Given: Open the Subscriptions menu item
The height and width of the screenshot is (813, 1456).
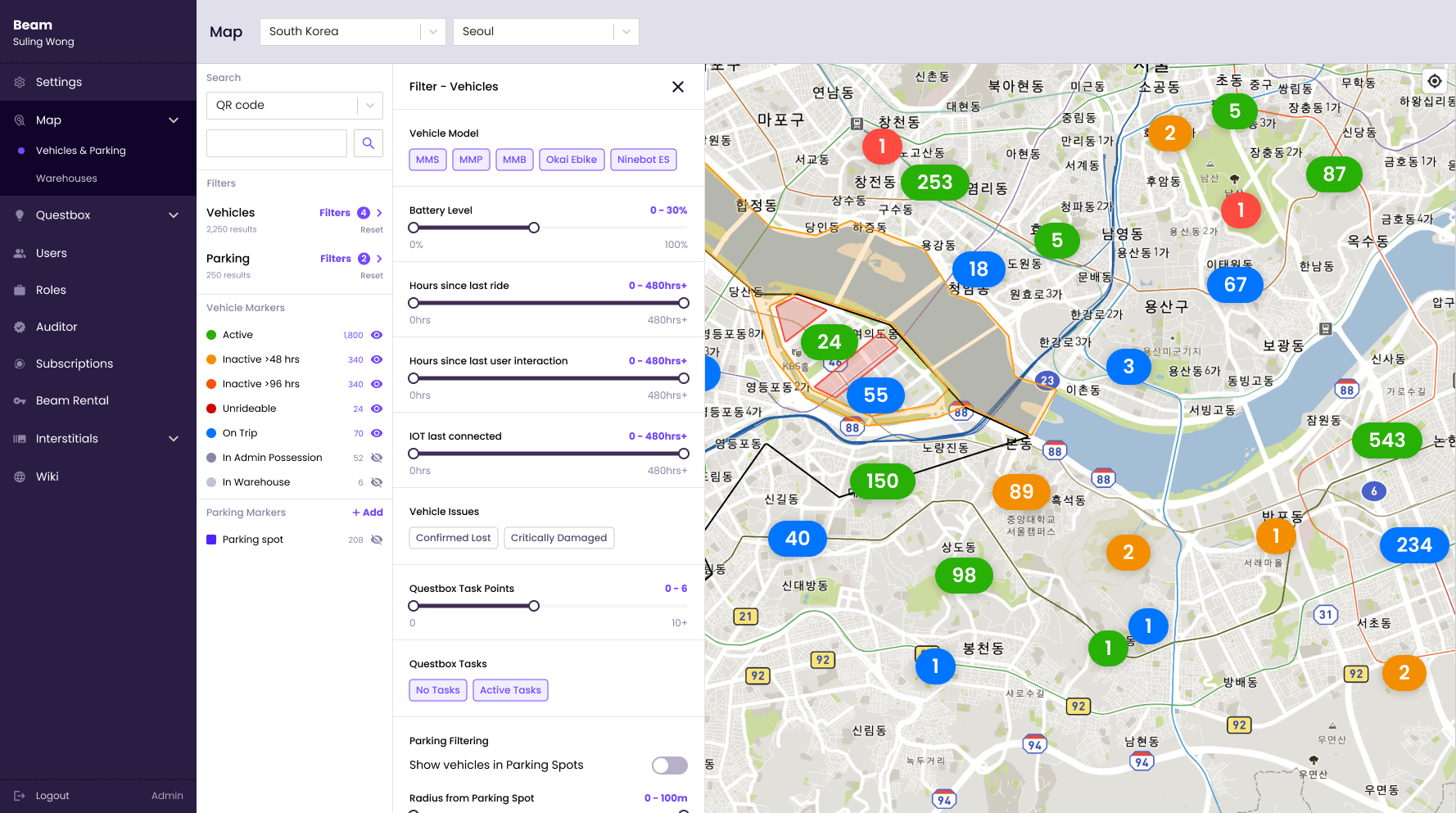Looking at the screenshot, I should tap(75, 364).
